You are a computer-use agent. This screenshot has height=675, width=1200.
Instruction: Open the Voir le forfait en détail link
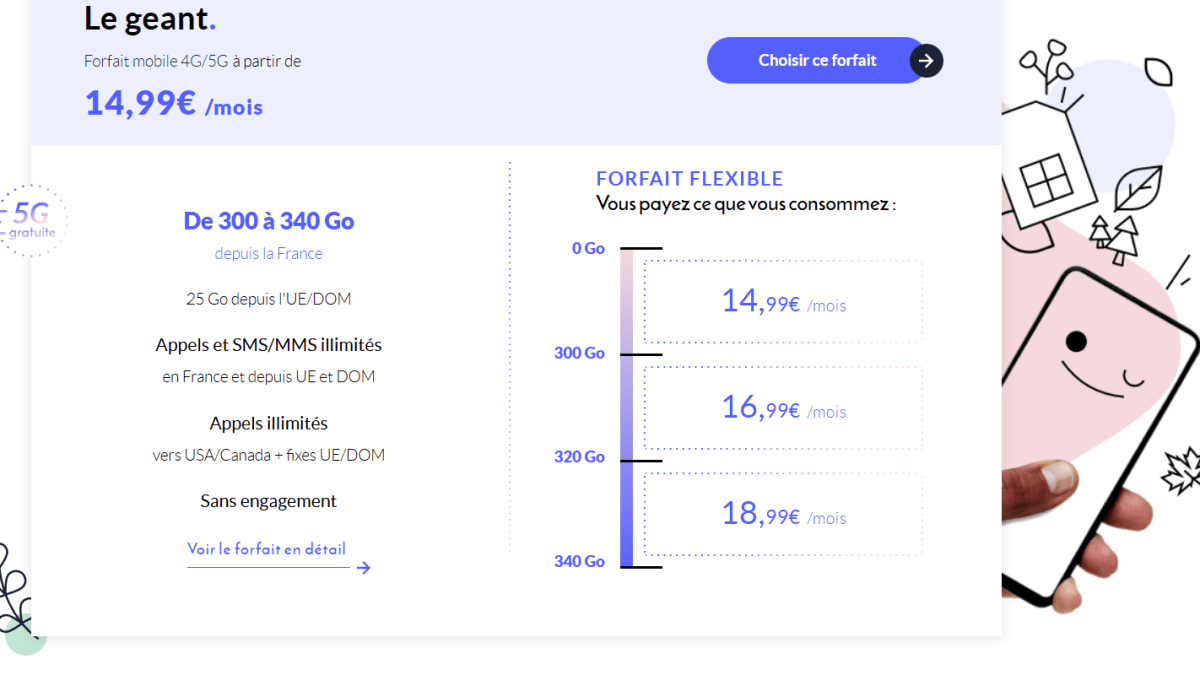point(266,549)
